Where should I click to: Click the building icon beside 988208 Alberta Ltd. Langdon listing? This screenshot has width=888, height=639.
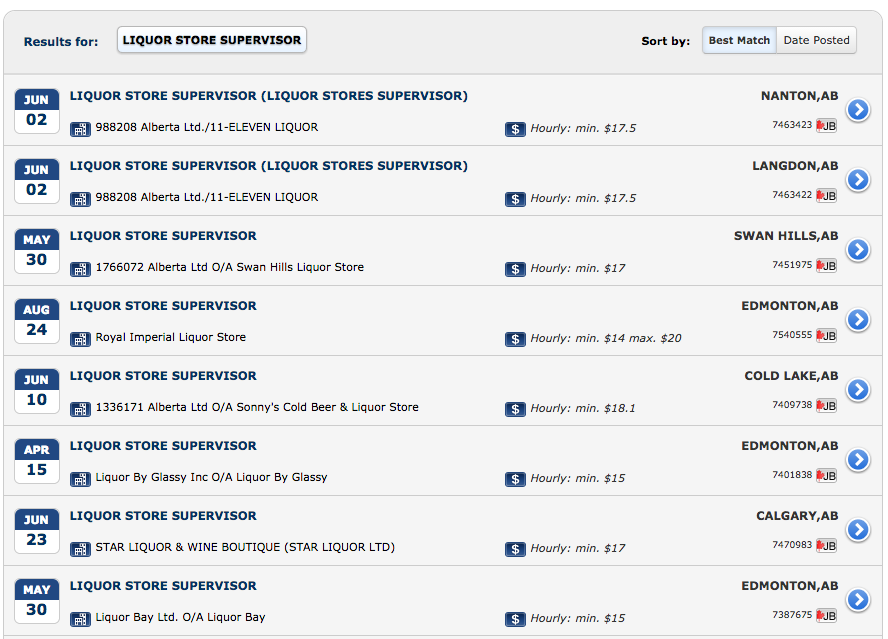coord(79,198)
